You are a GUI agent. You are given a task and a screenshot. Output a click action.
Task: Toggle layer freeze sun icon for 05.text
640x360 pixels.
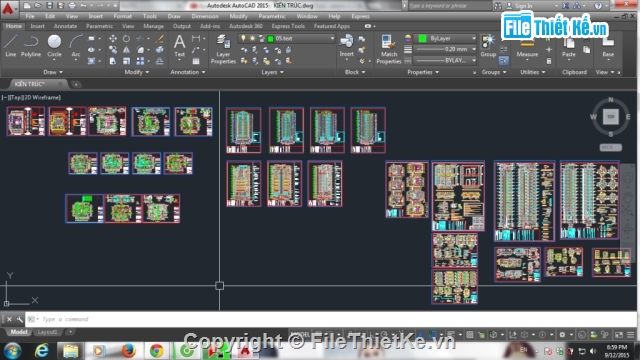252,38
